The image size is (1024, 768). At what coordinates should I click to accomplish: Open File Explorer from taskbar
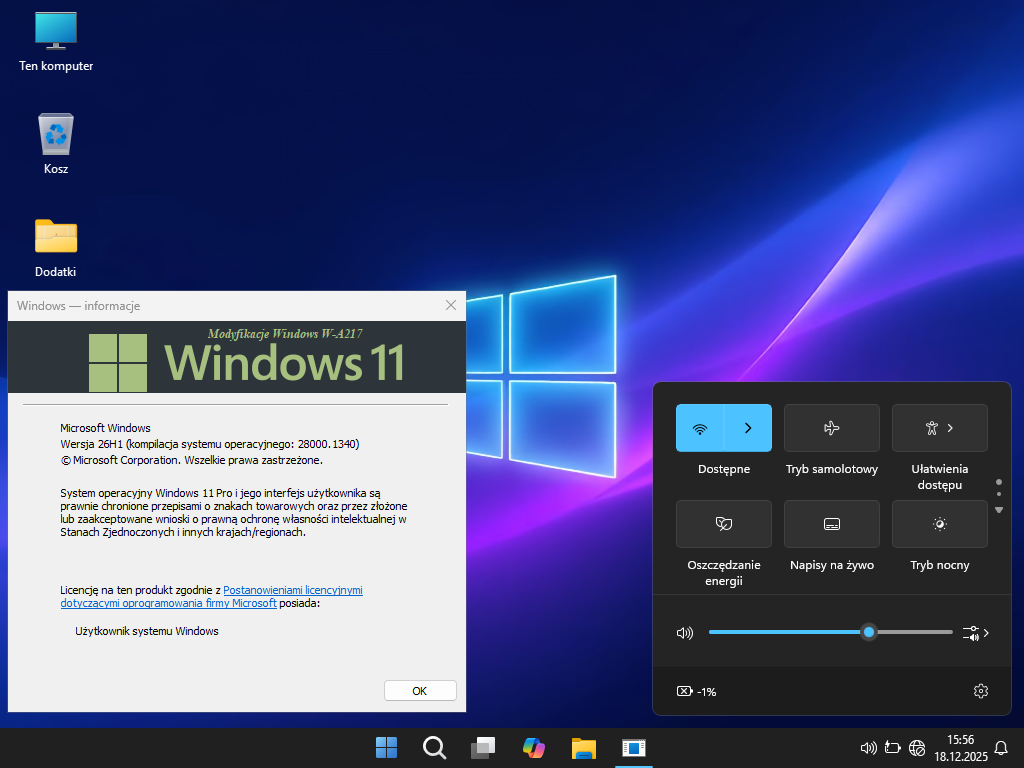583,747
